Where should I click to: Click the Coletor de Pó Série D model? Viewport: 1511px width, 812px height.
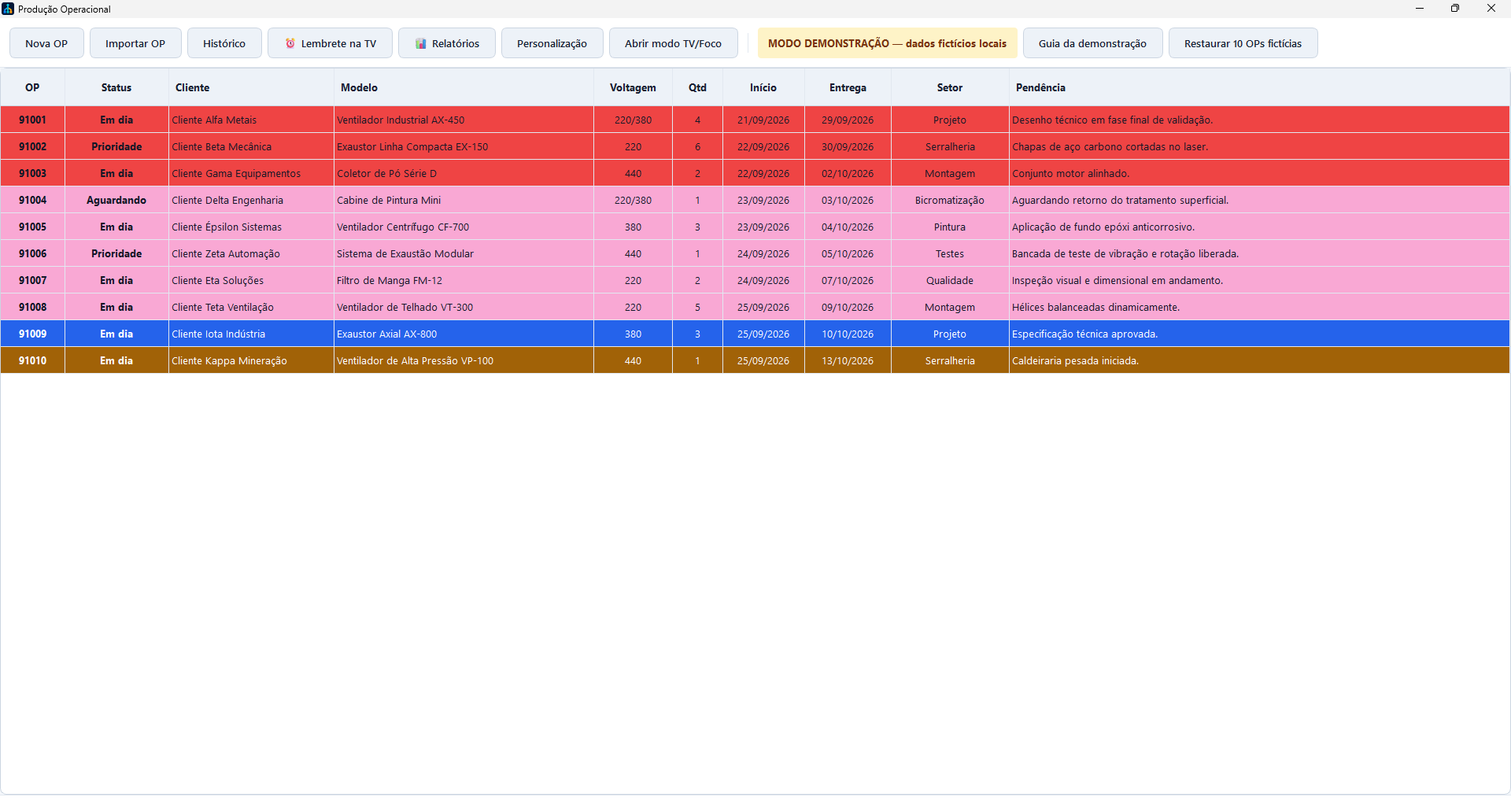(464, 173)
